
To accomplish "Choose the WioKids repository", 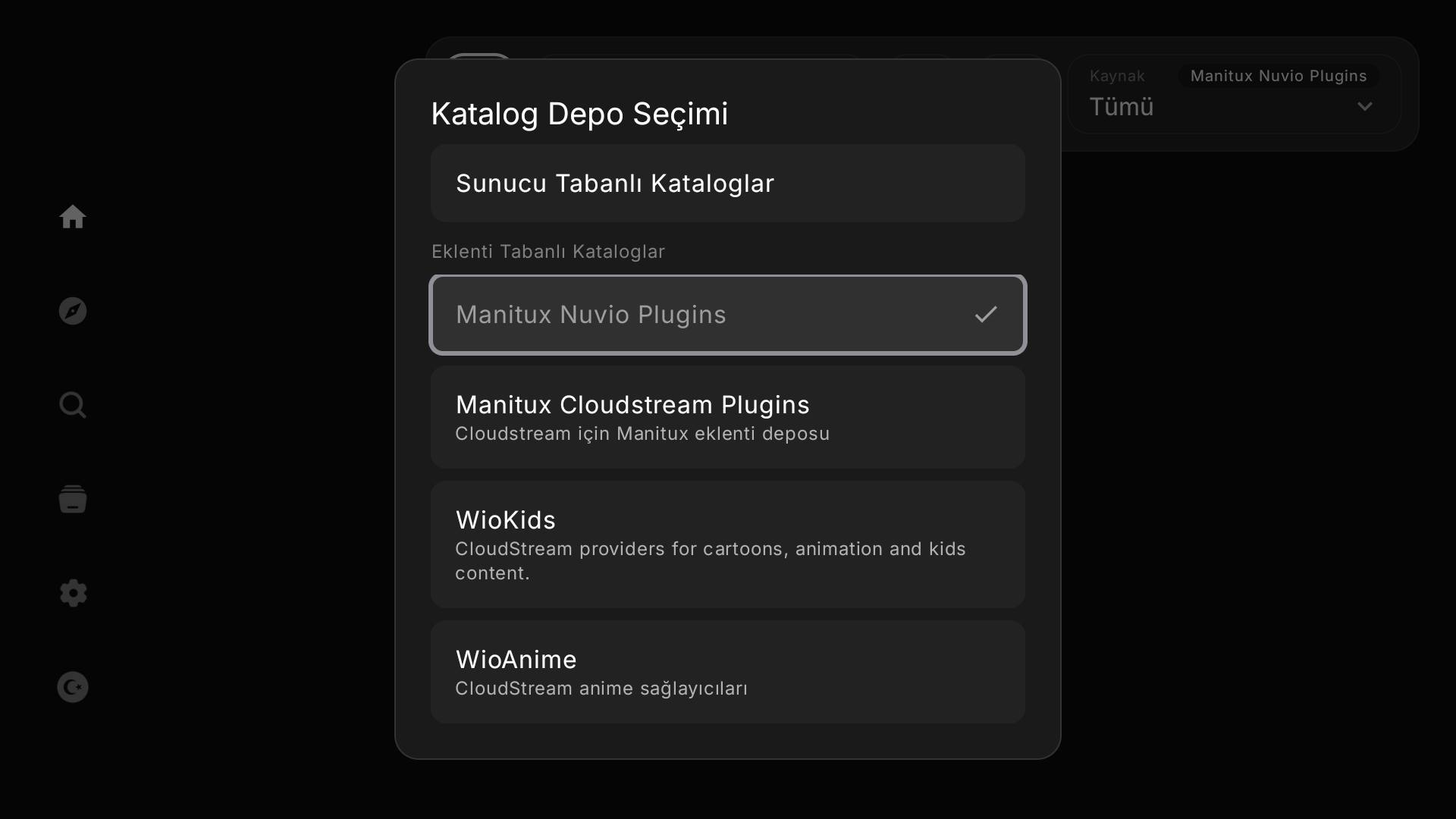I will [x=728, y=544].
